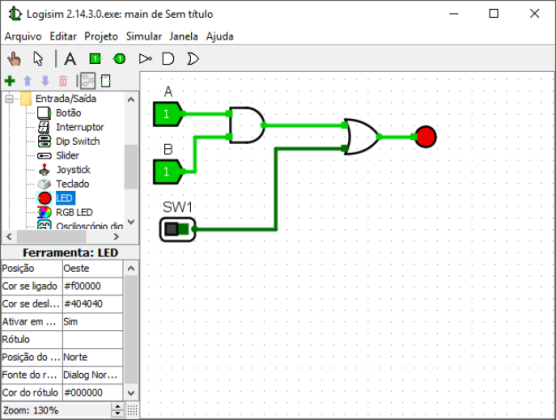556x420 pixels.
Task: Toggle the SW1 switch on canvas
Action: tap(177, 230)
